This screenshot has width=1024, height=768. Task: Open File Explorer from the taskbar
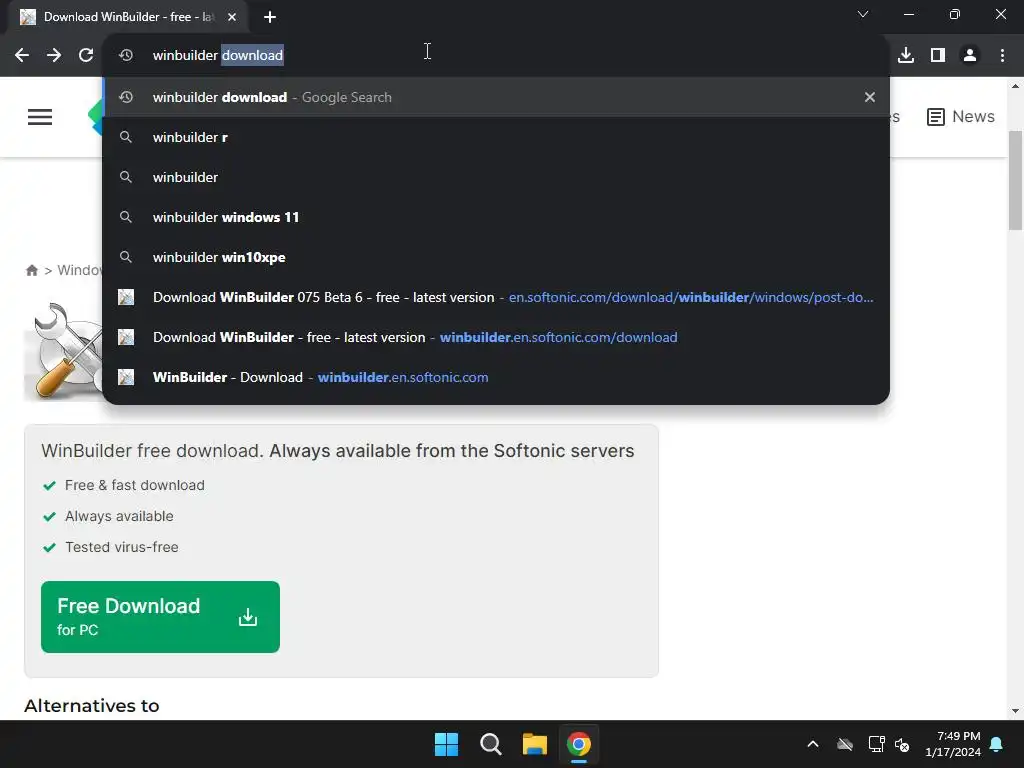(x=534, y=744)
